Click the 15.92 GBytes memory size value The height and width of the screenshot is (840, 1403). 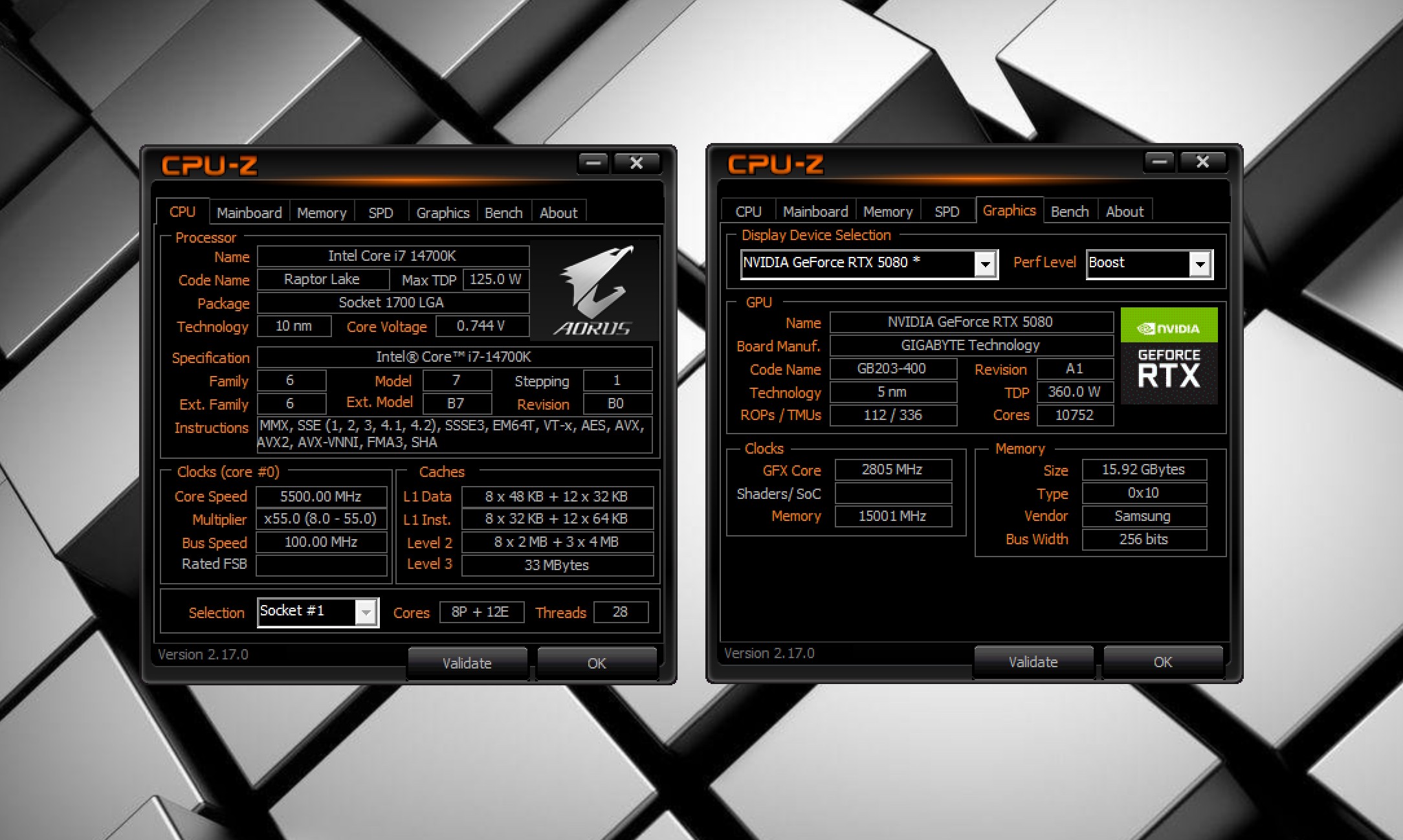[1144, 470]
